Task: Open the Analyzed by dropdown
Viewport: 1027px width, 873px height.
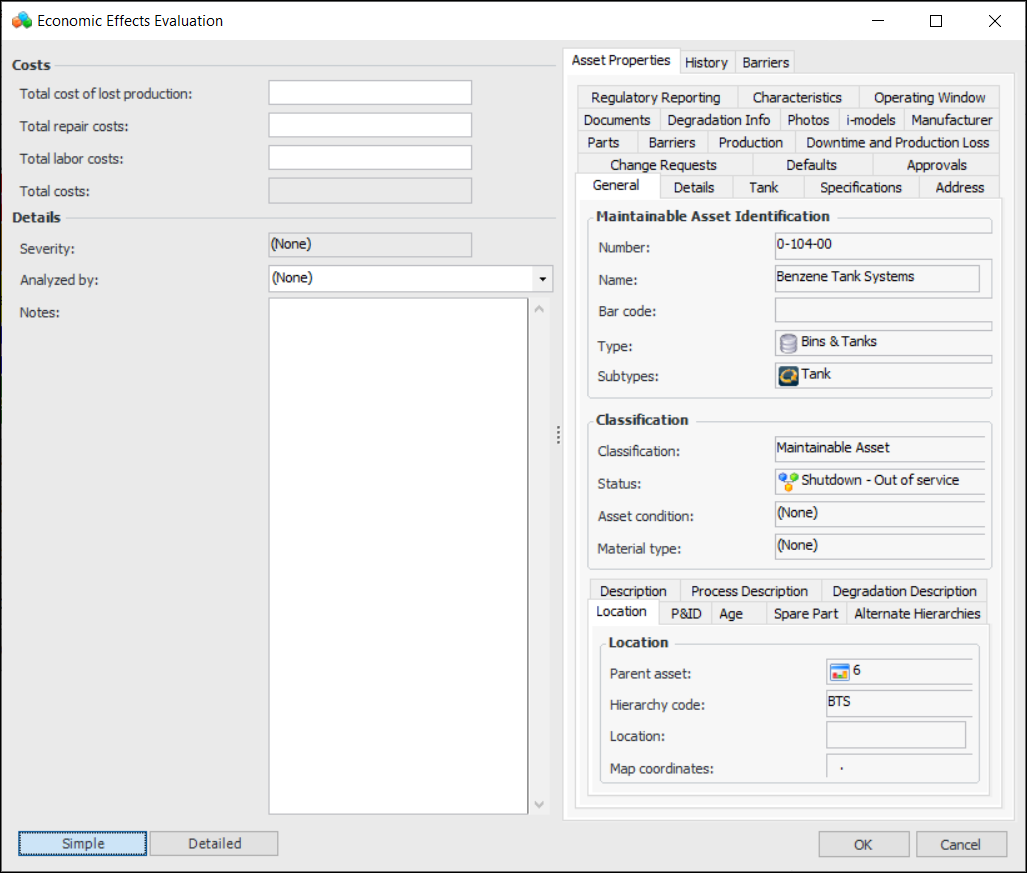Action: [542, 279]
